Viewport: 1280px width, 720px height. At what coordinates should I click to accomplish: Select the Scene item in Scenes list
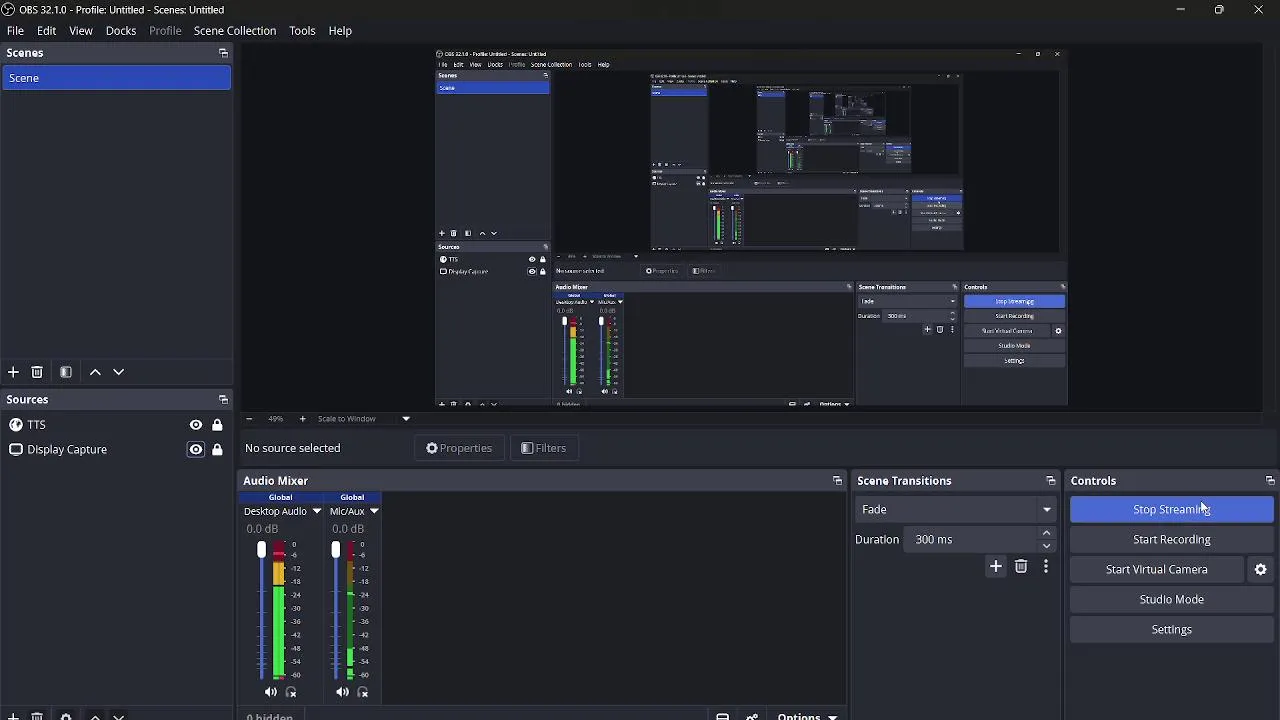pos(116,78)
